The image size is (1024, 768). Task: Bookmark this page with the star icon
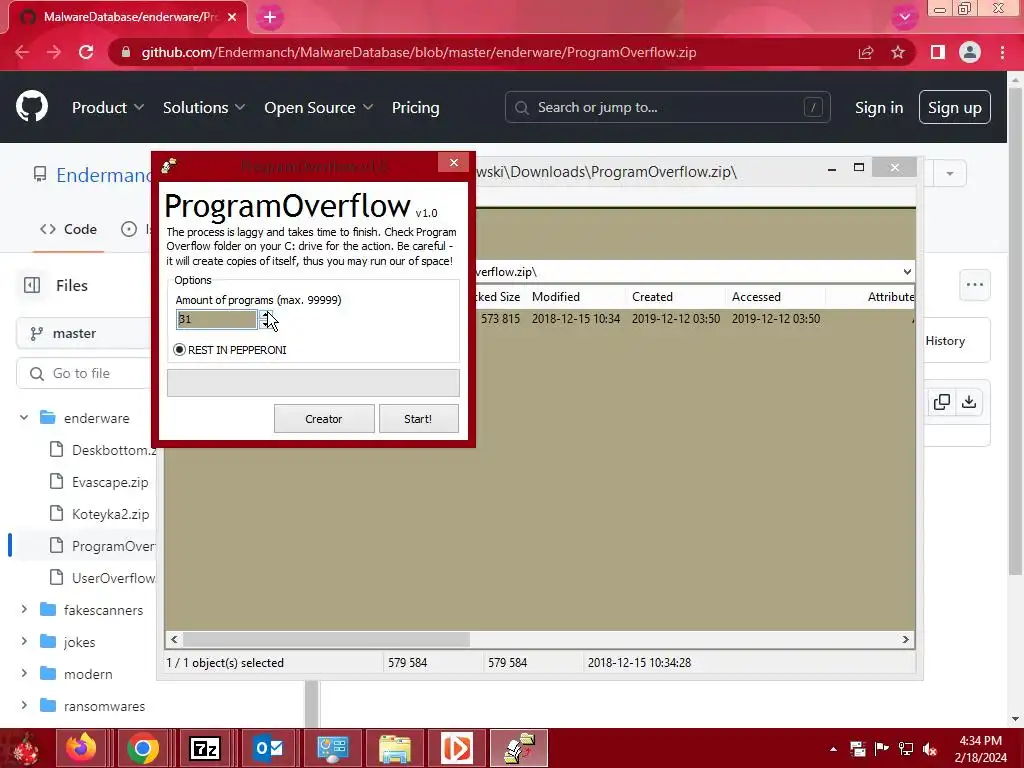pos(898,52)
